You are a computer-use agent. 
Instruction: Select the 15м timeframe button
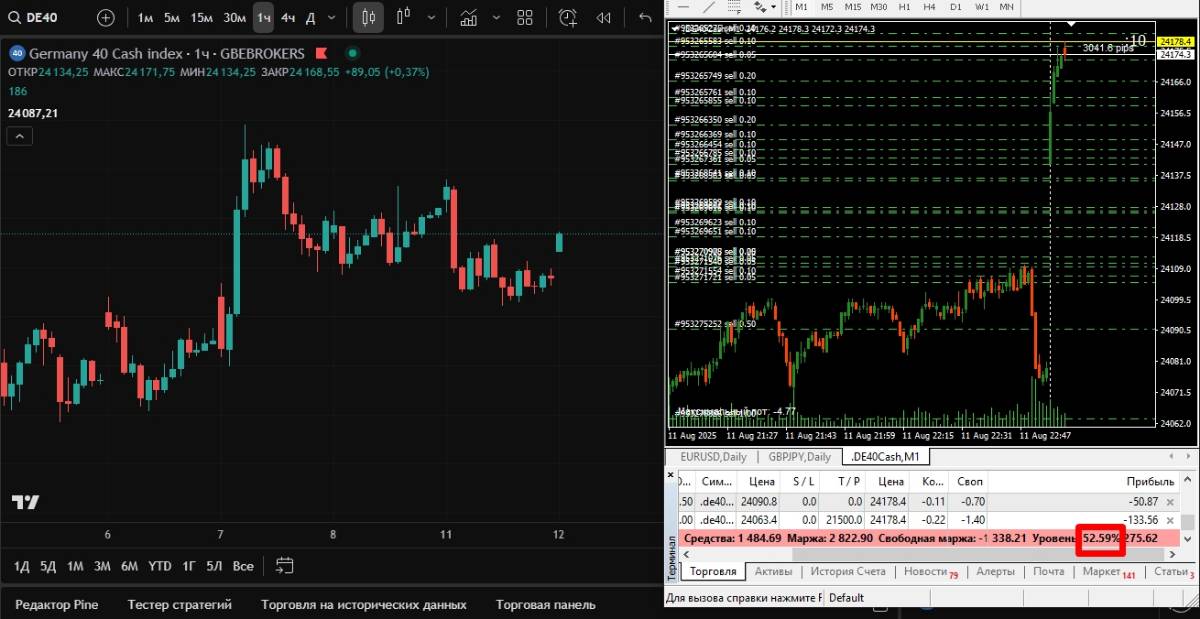coord(201,17)
